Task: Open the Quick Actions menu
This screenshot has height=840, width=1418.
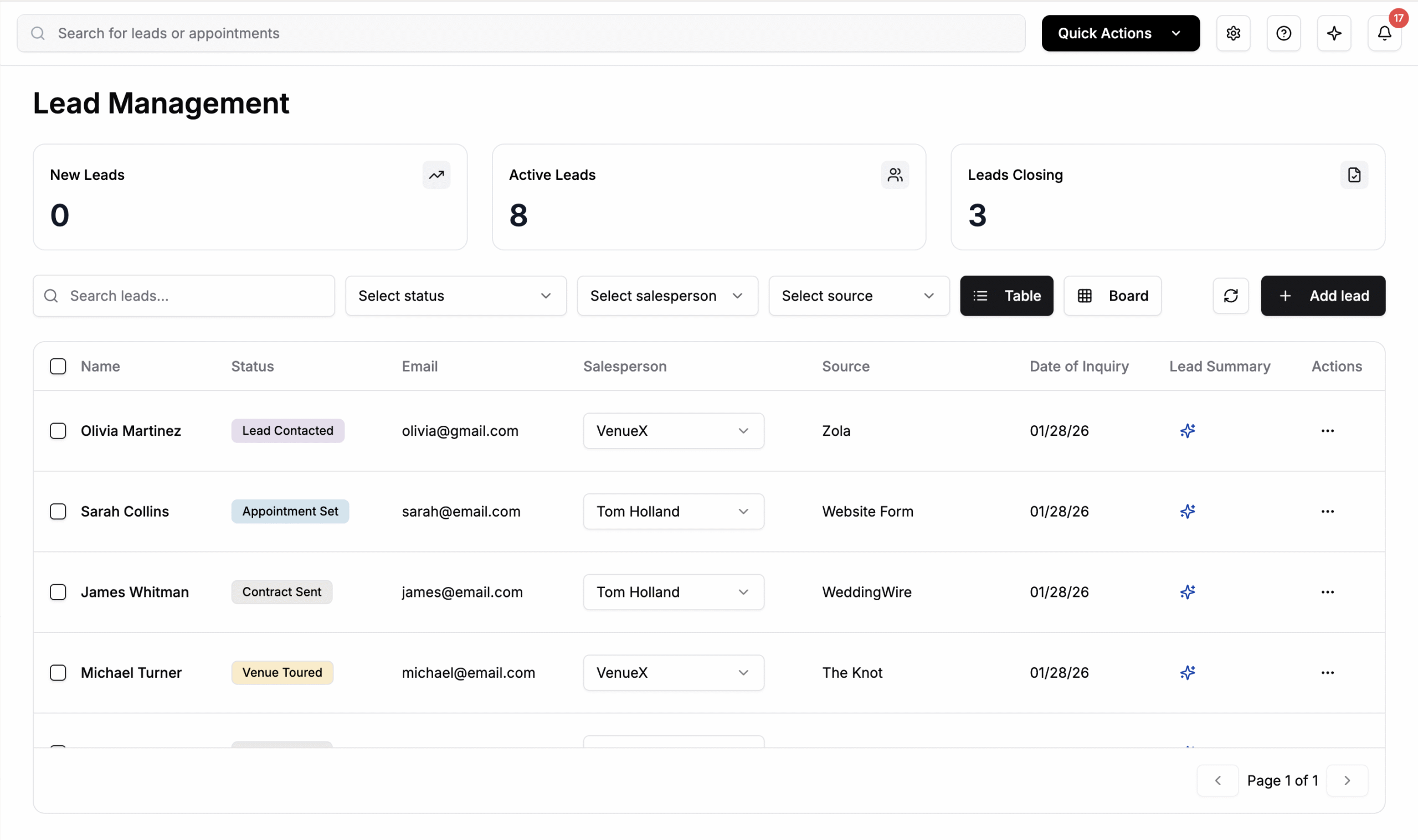Action: click(1119, 33)
